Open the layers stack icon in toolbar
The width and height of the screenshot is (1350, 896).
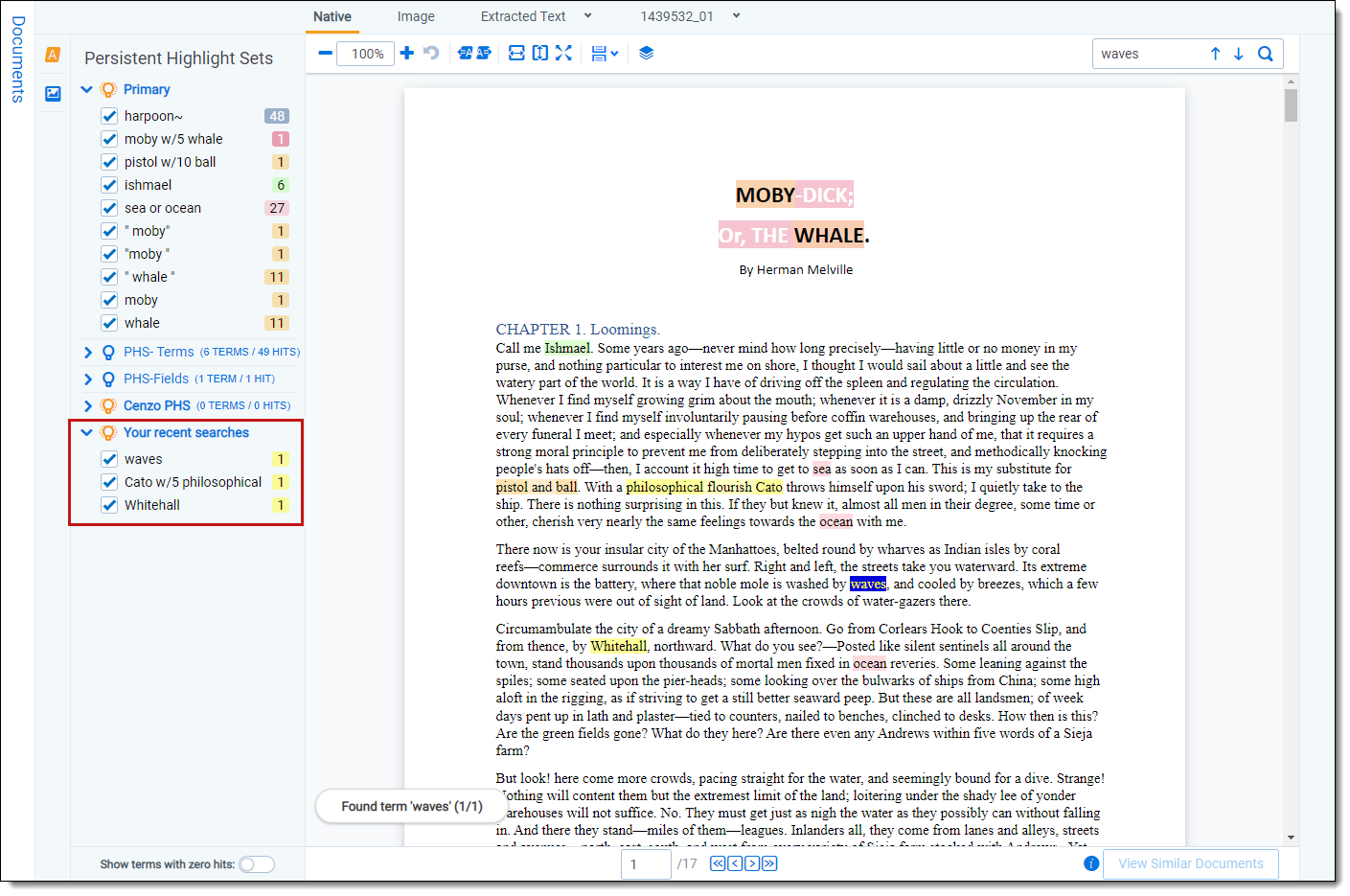click(647, 54)
